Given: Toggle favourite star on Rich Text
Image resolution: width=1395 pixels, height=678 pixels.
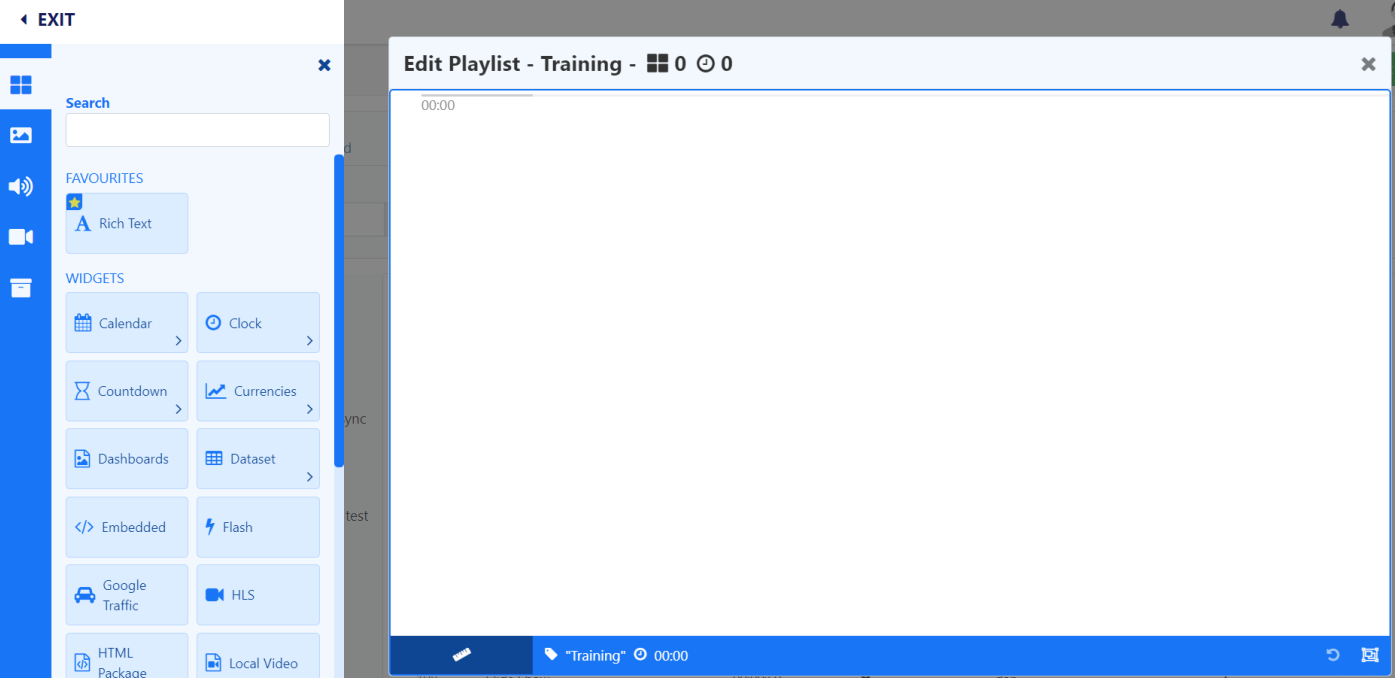Looking at the screenshot, I should (x=74, y=202).
